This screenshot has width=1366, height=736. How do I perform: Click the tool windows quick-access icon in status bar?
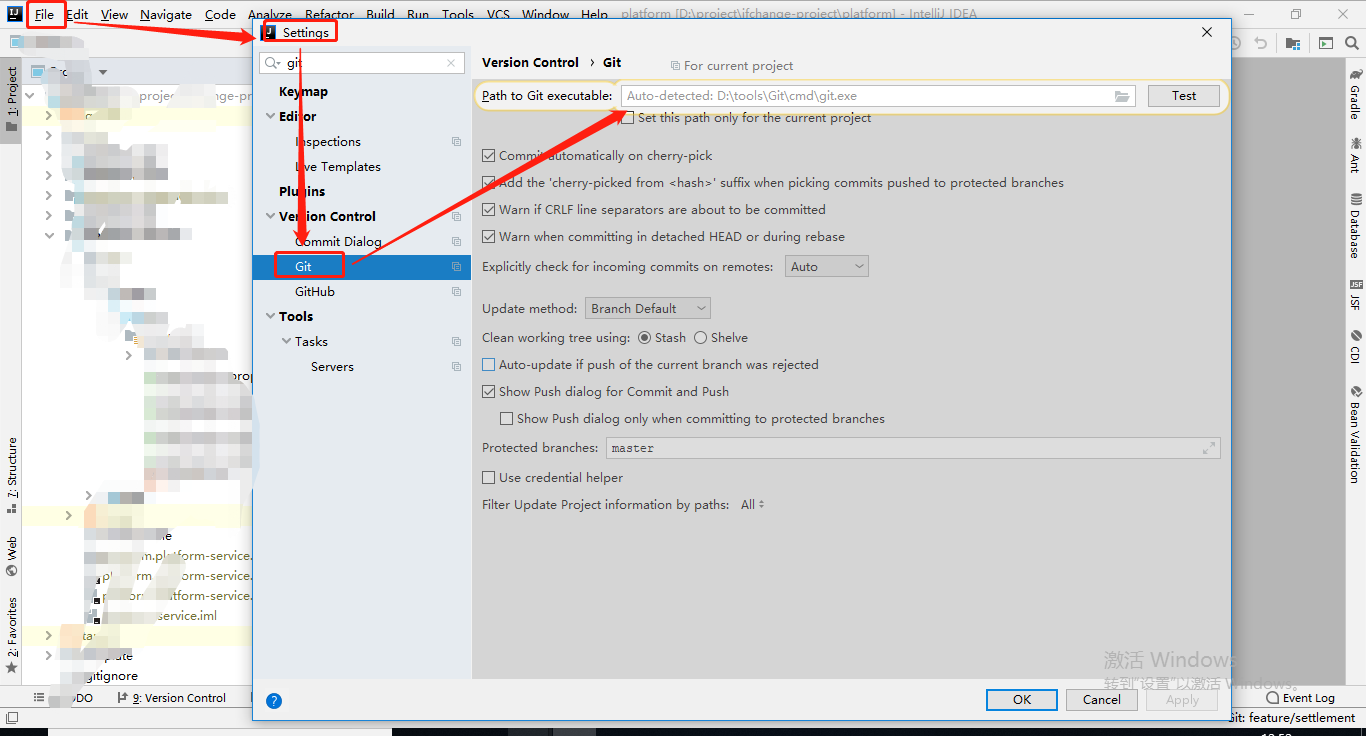click(x=11, y=718)
